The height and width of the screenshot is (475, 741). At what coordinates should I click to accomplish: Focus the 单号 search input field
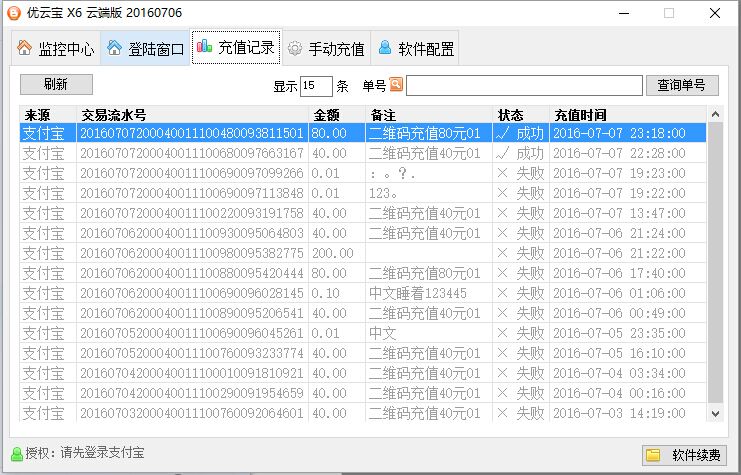point(524,85)
